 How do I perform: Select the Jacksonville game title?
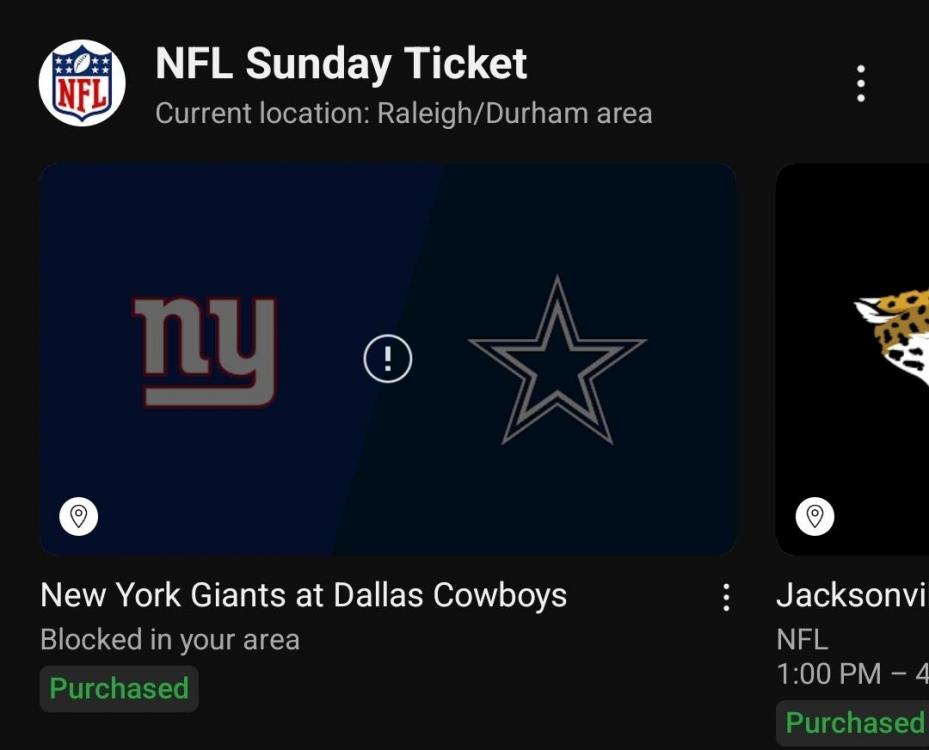(852, 596)
